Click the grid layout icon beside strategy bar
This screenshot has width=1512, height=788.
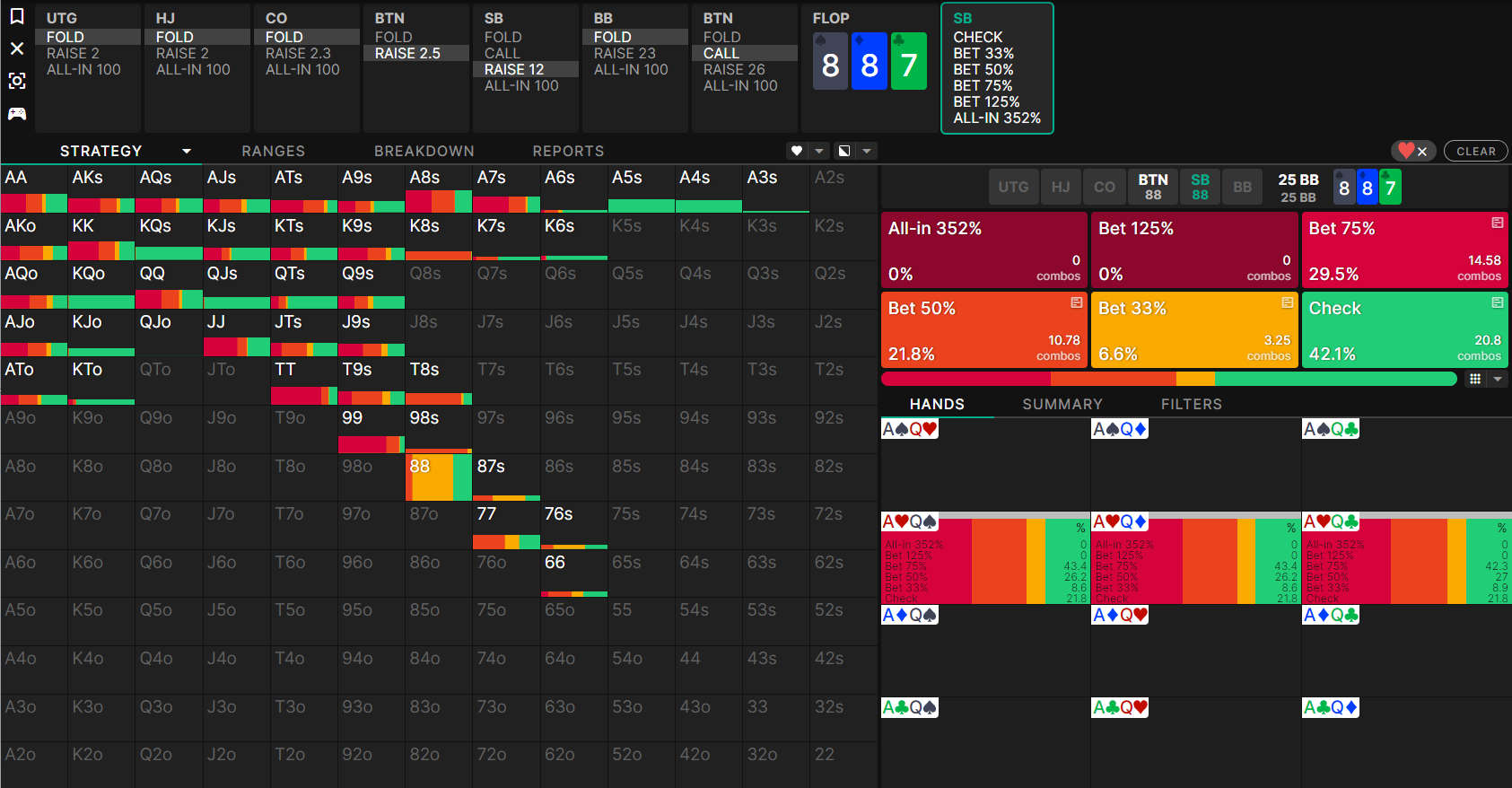pos(1475,379)
